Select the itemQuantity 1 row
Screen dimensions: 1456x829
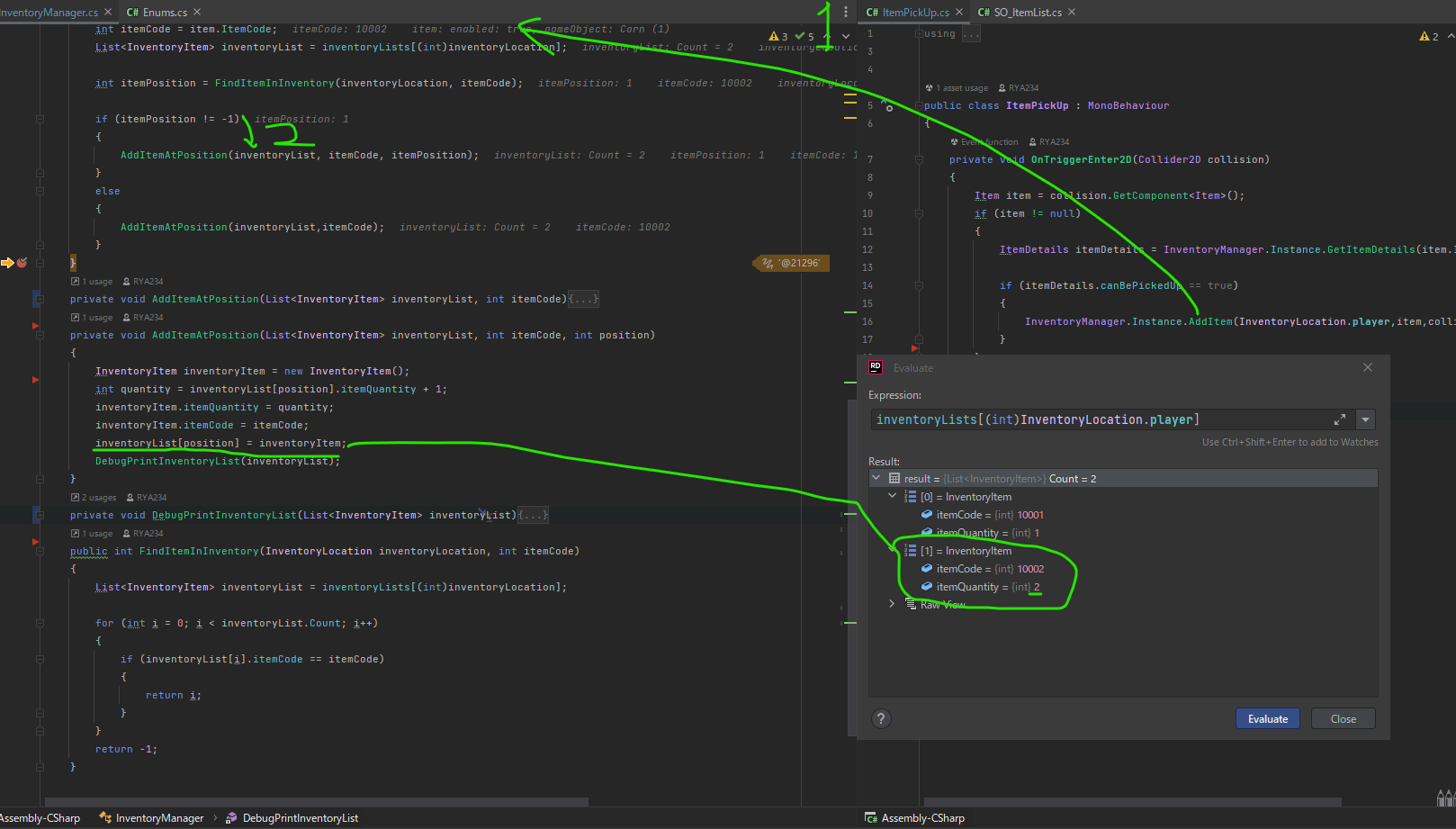[x=1123, y=533]
